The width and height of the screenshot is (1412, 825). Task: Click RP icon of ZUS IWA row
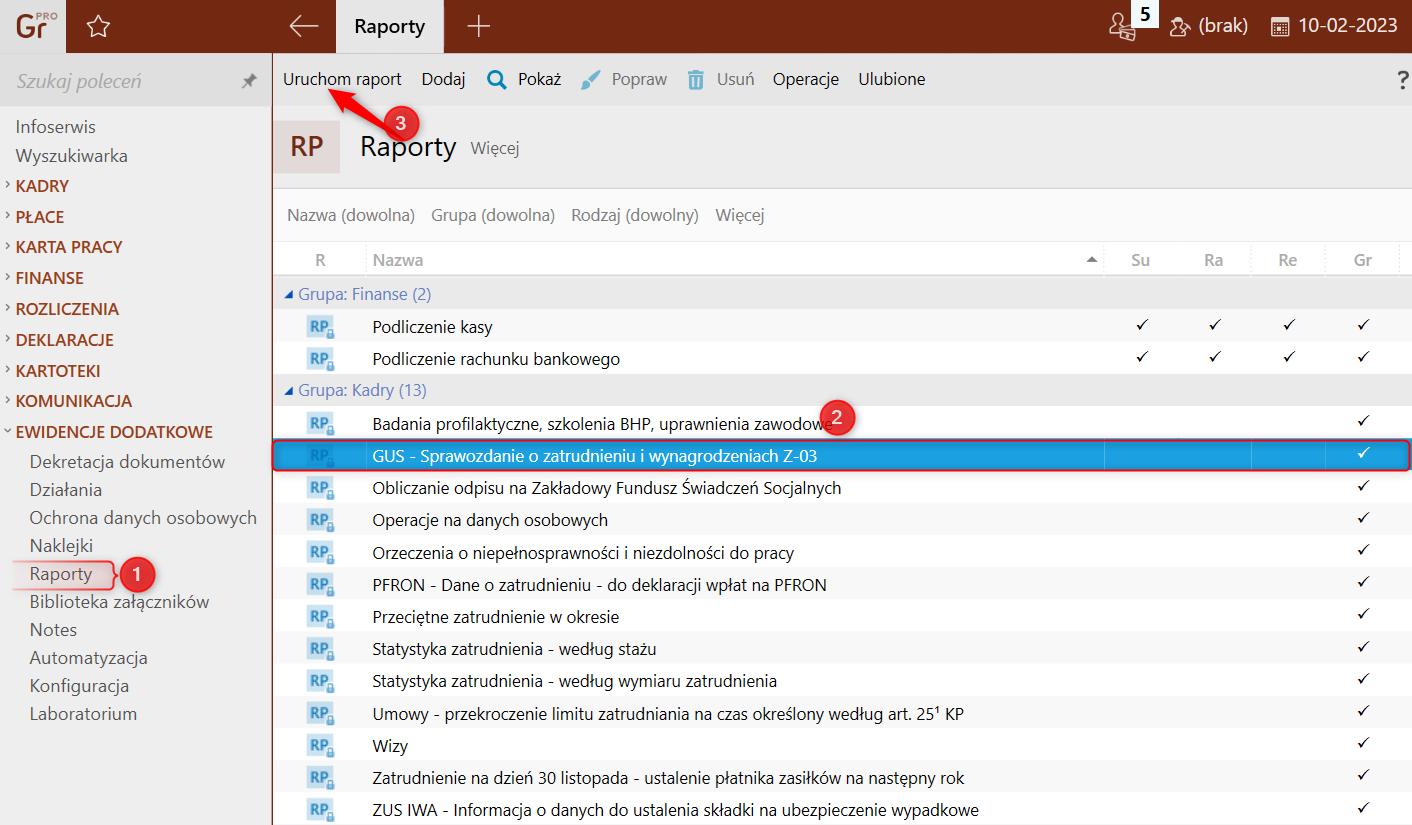pyautogui.click(x=320, y=810)
